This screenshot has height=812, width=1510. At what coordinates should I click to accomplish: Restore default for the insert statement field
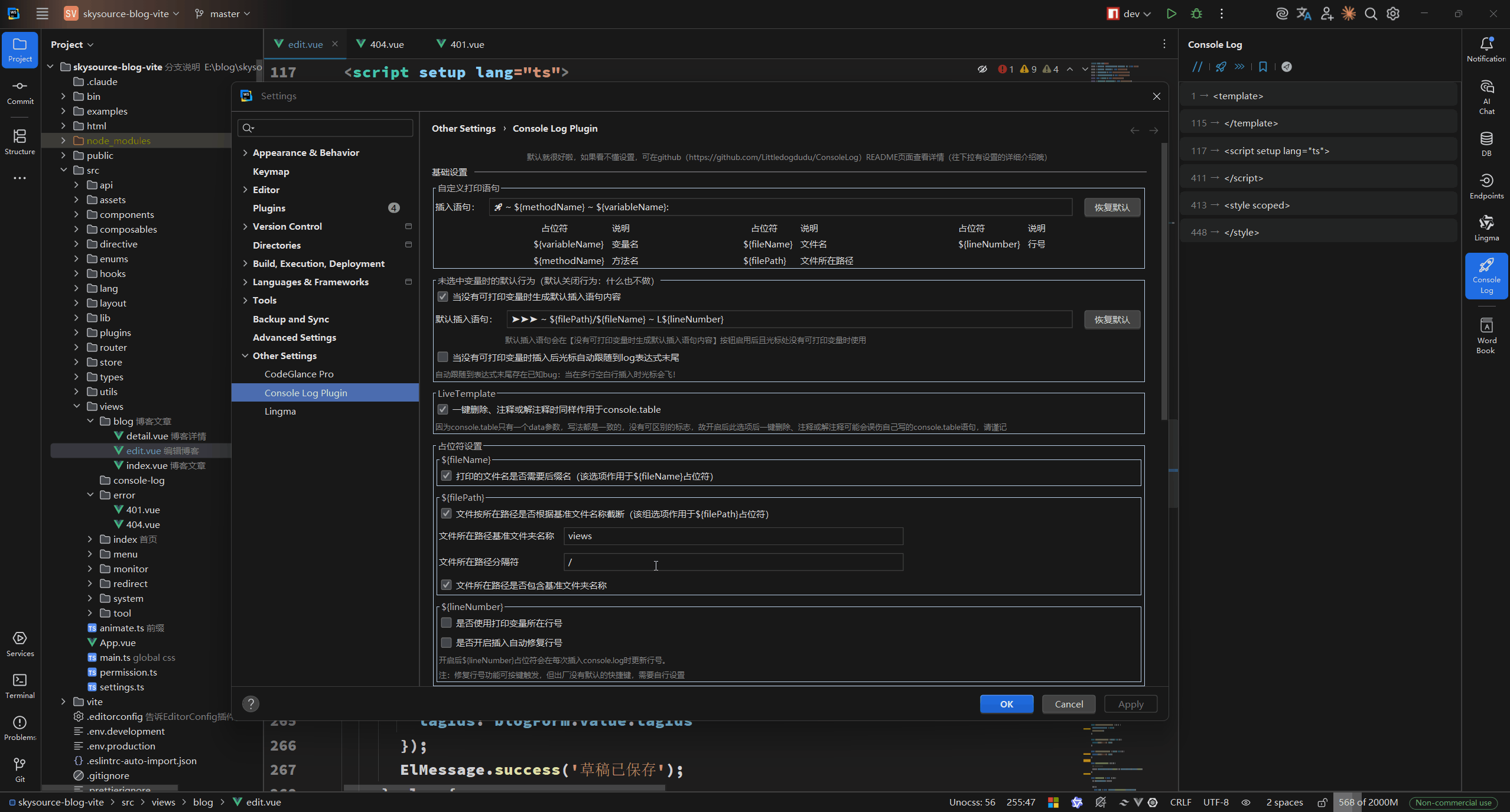click(x=1112, y=207)
